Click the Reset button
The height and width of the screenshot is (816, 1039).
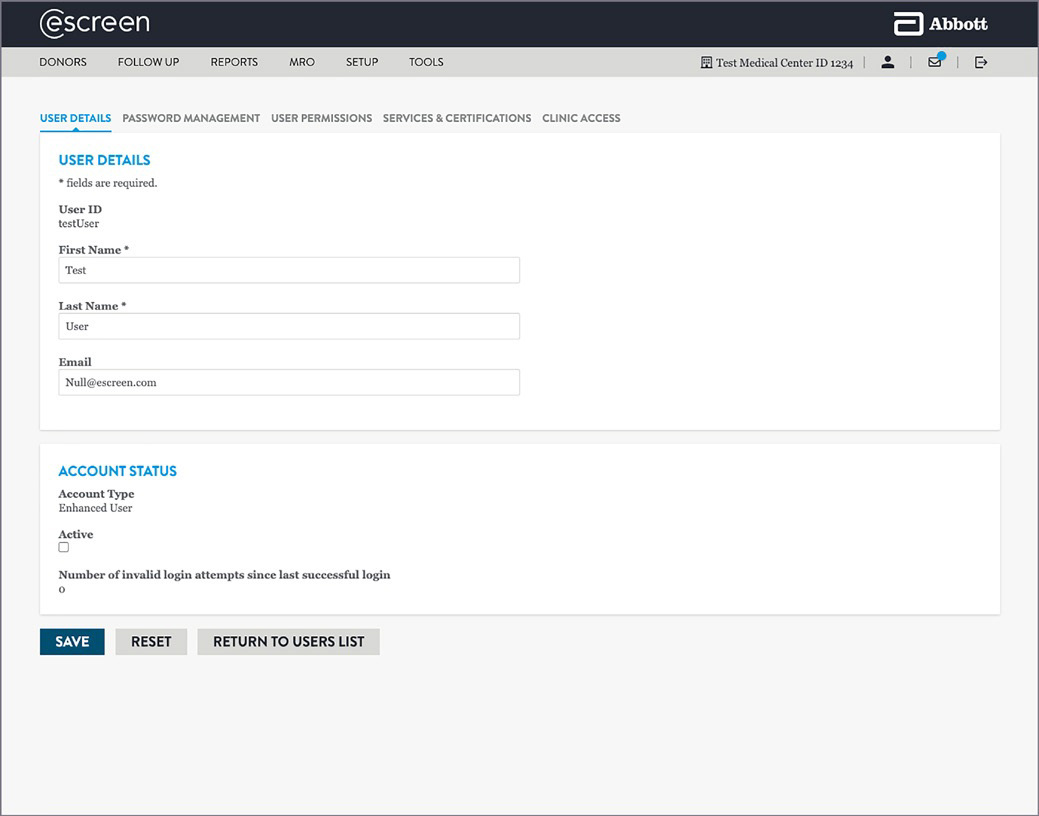click(151, 642)
